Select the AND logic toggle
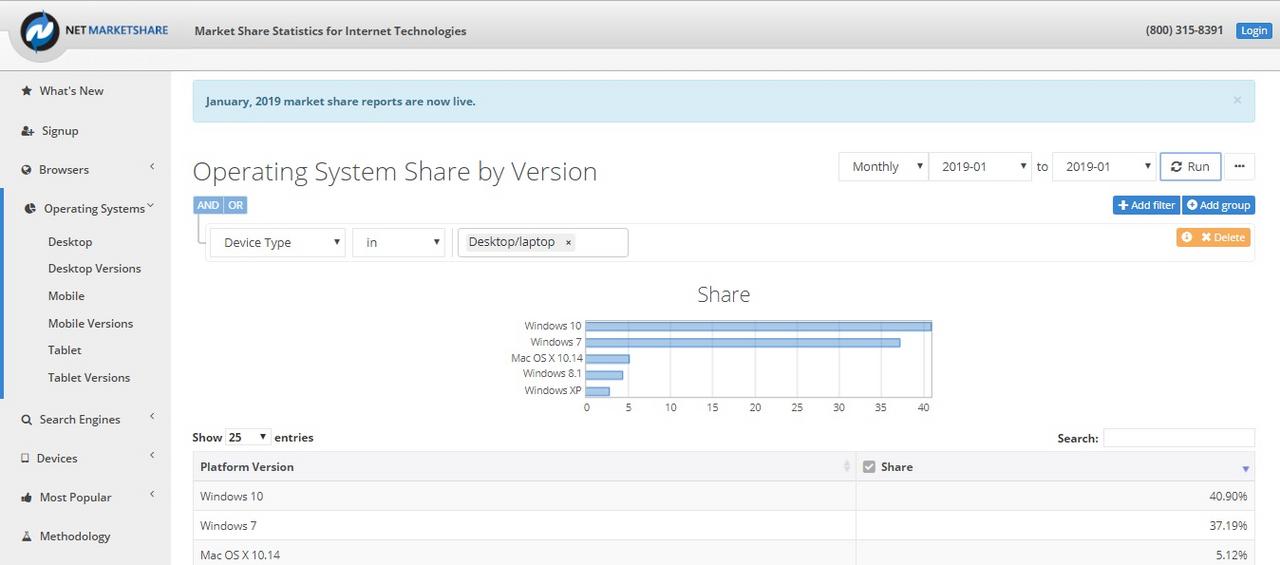The image size is (1280, 565). click(x=208, y=205)
